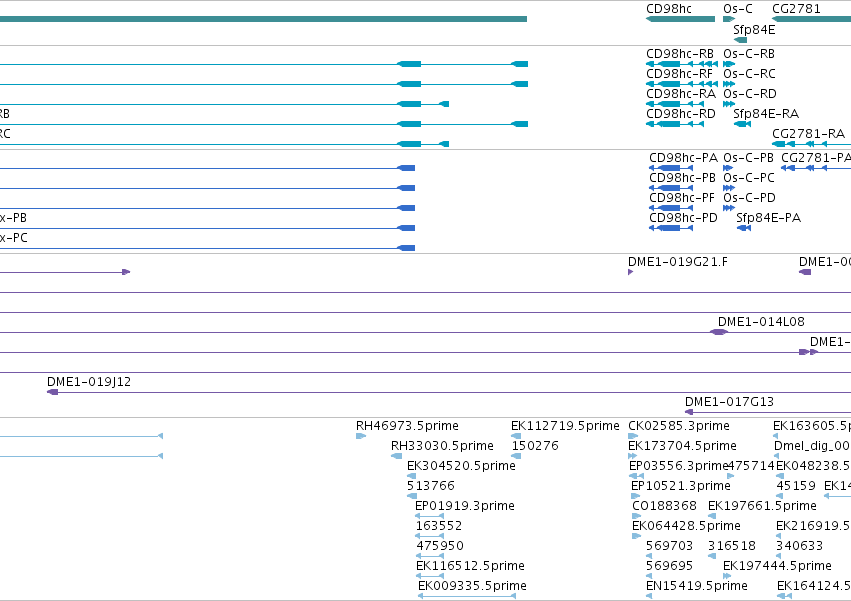Select the DME1-014L08 clone feature
851x601 pixels.
[761, 322]
